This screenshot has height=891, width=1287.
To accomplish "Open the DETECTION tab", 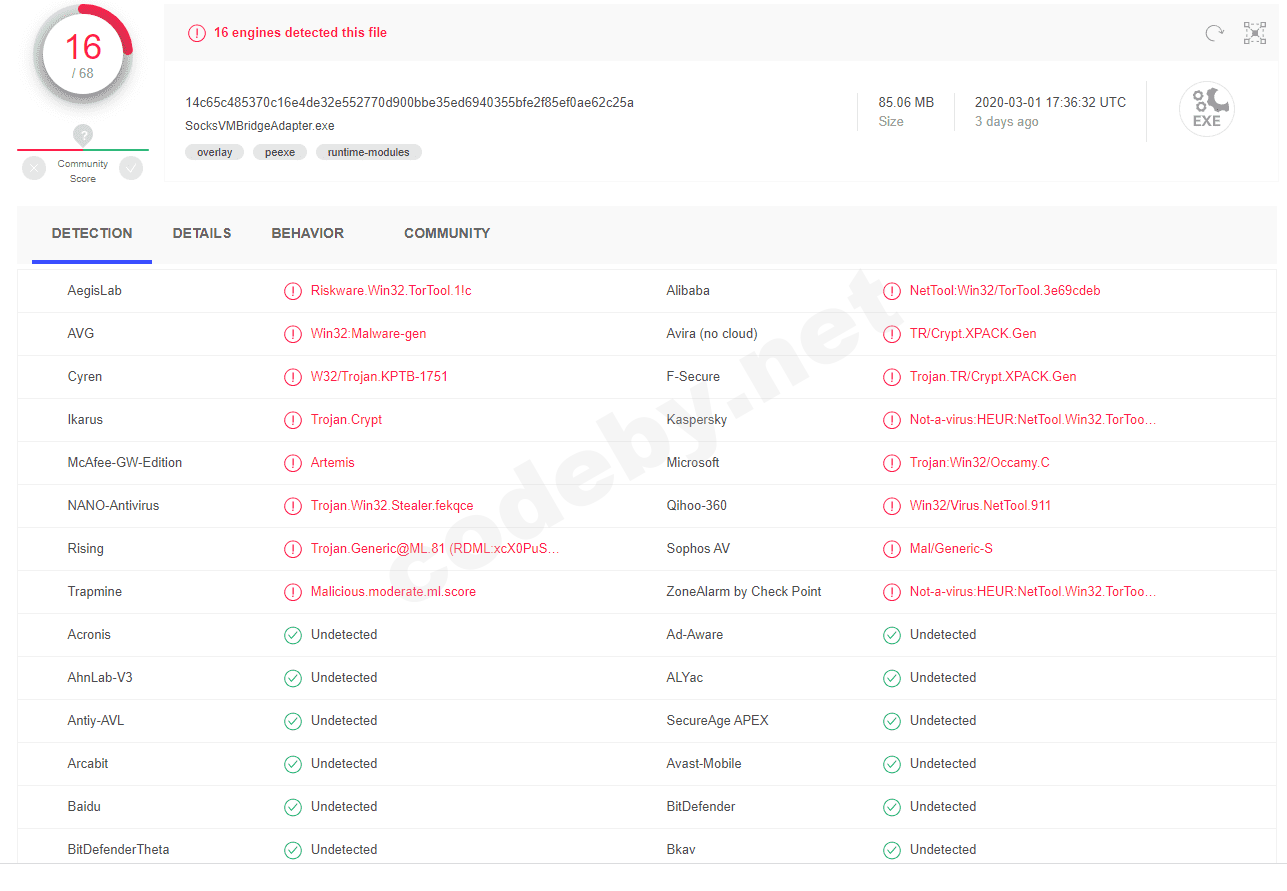I will click(92, 233).
